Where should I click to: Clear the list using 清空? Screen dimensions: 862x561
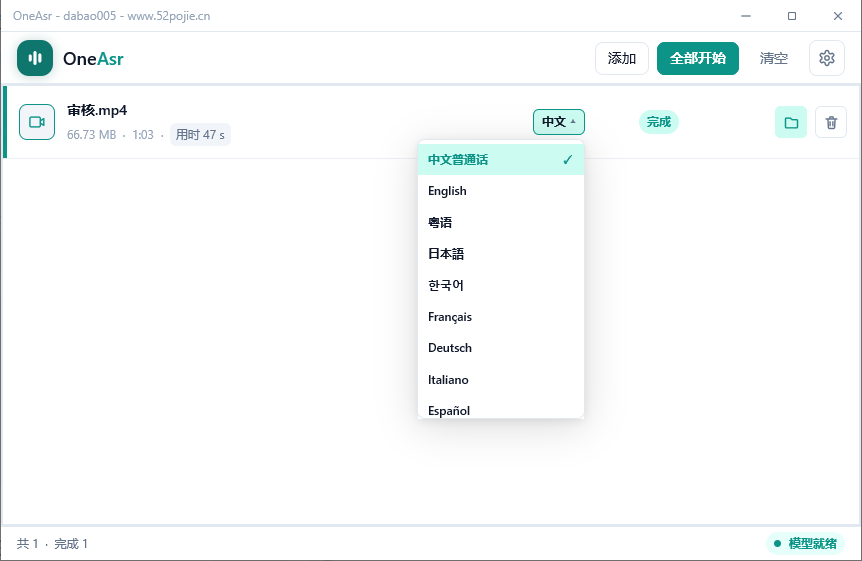(773, 58)
